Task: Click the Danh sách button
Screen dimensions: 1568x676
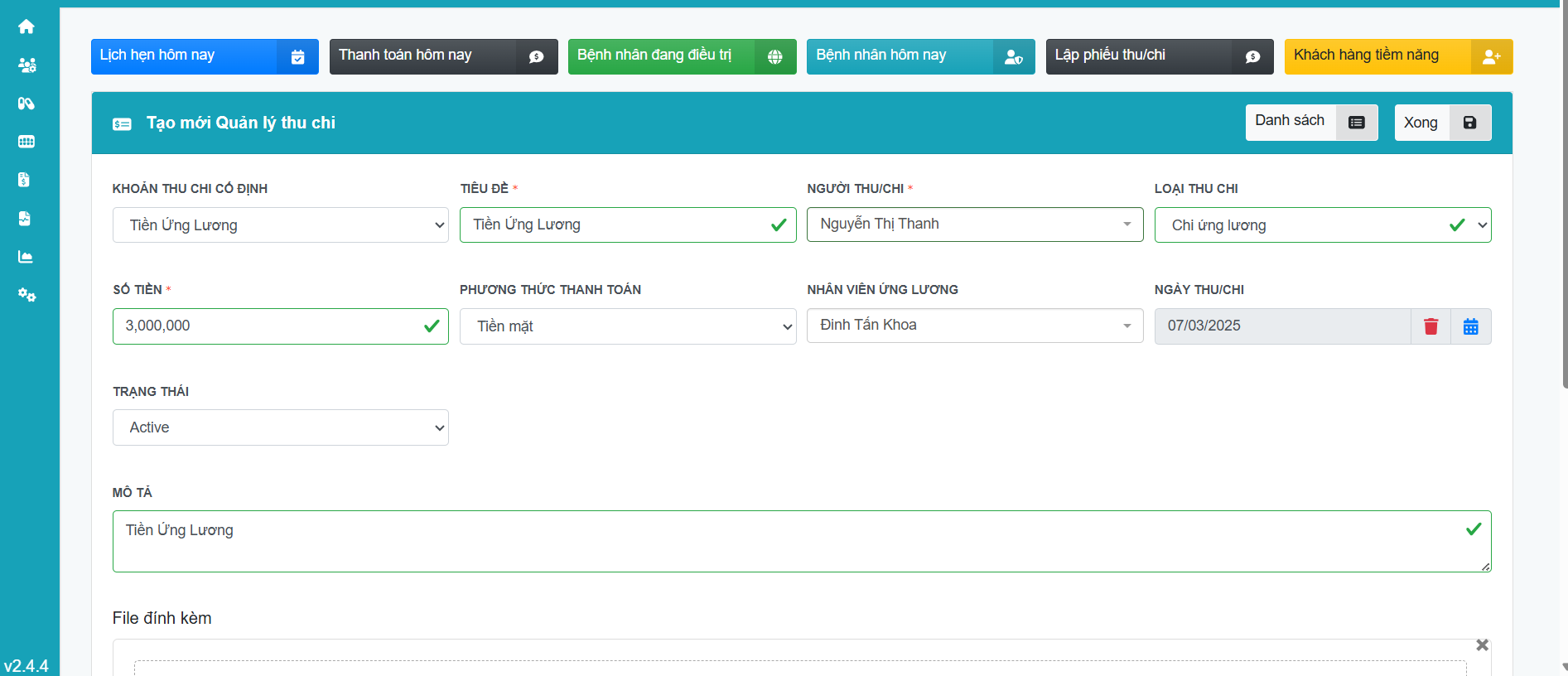Action: pyautogui.click(x=1310, y=123)
